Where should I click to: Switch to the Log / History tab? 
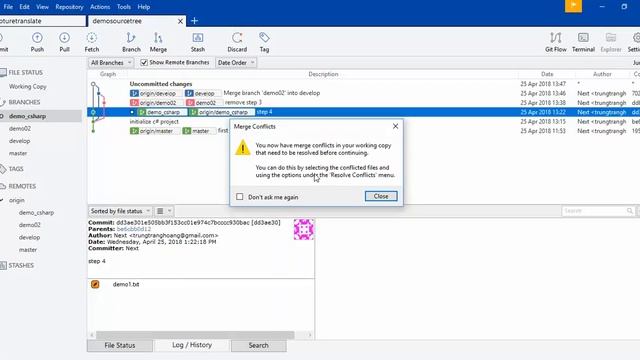coord(192,345)
